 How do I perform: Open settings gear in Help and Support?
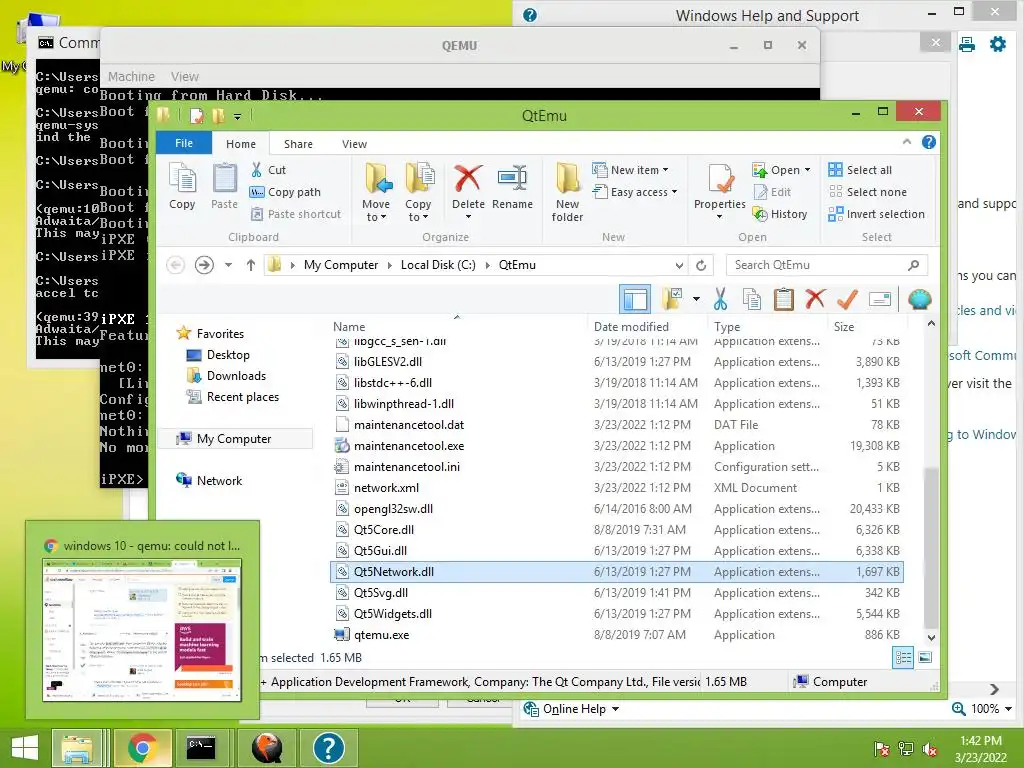(x=998, y=44)
